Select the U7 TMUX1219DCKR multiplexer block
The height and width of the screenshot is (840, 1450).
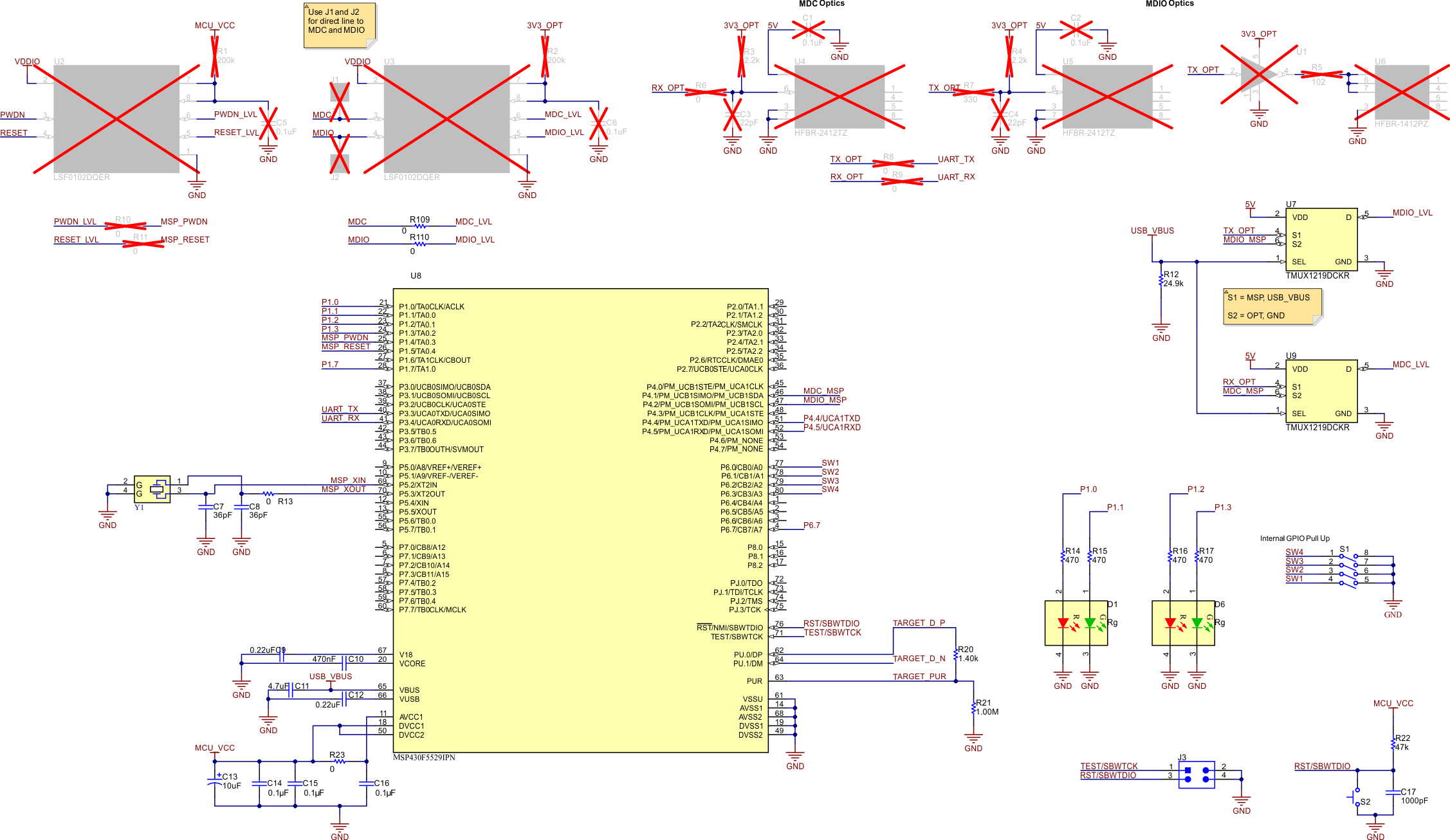click(x=1321, y=239)
